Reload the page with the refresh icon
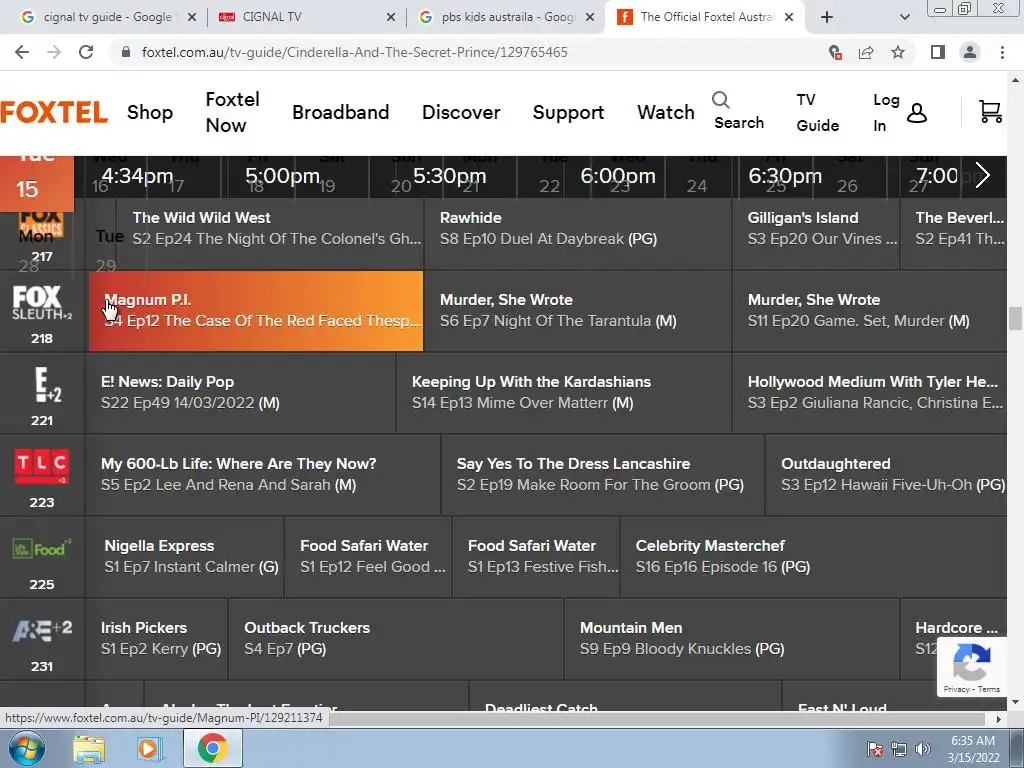 (86, 52)
